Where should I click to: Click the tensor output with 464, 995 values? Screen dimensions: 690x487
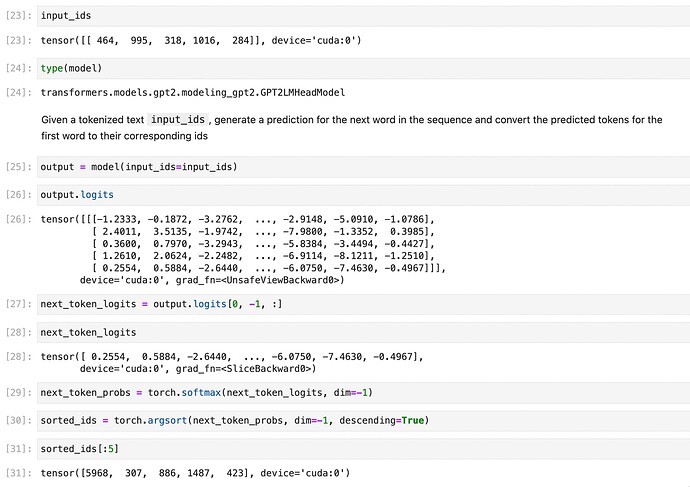[200, 40]
